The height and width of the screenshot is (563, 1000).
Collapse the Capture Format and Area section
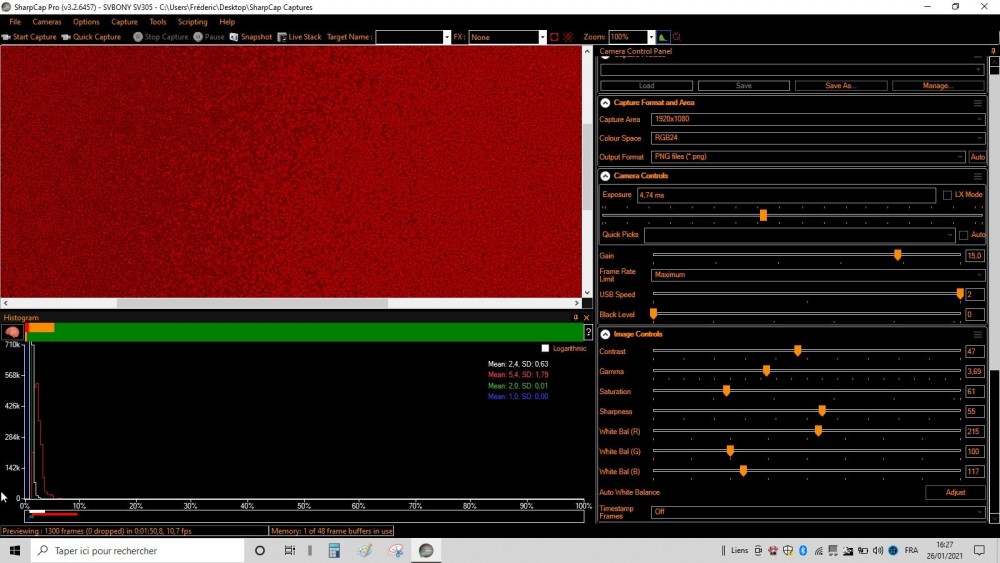coord(605,103)
